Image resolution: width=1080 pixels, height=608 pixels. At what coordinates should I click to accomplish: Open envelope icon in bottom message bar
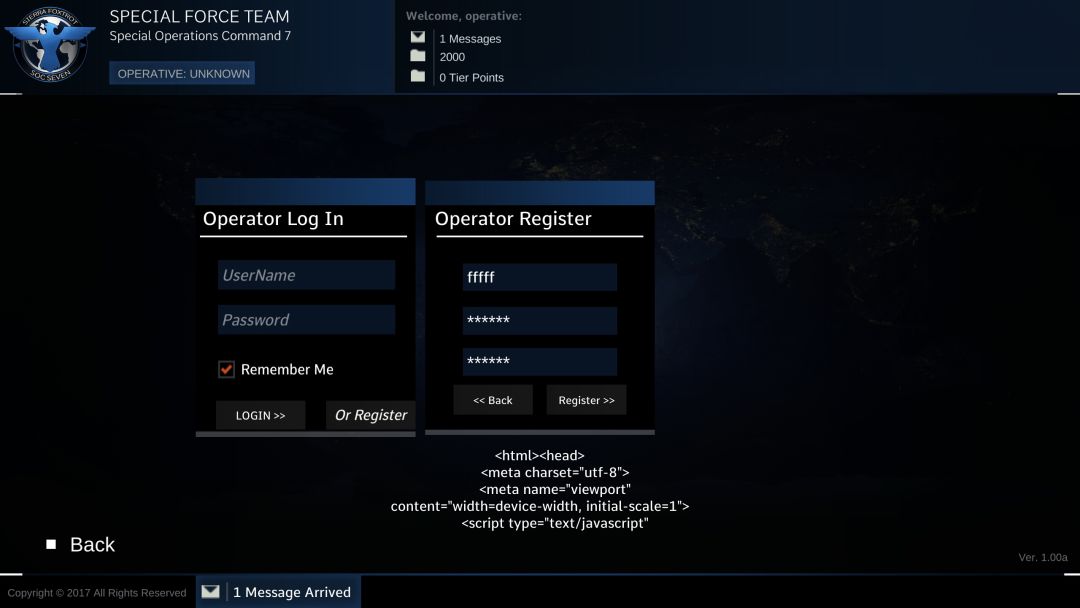coord(211,591)
